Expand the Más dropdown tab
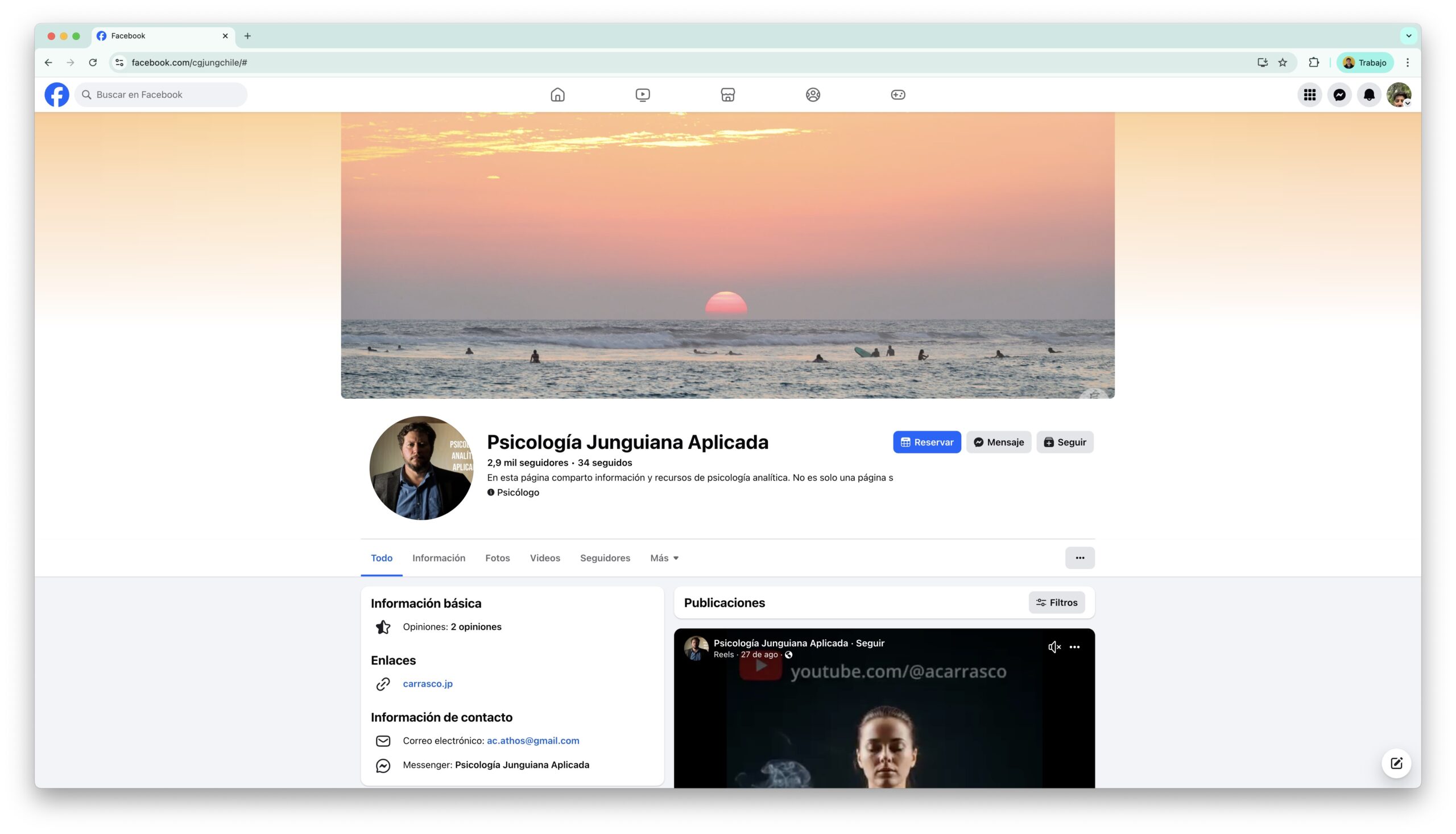Viewport: 1456px width, 834px height. click(x=664, y=558)
